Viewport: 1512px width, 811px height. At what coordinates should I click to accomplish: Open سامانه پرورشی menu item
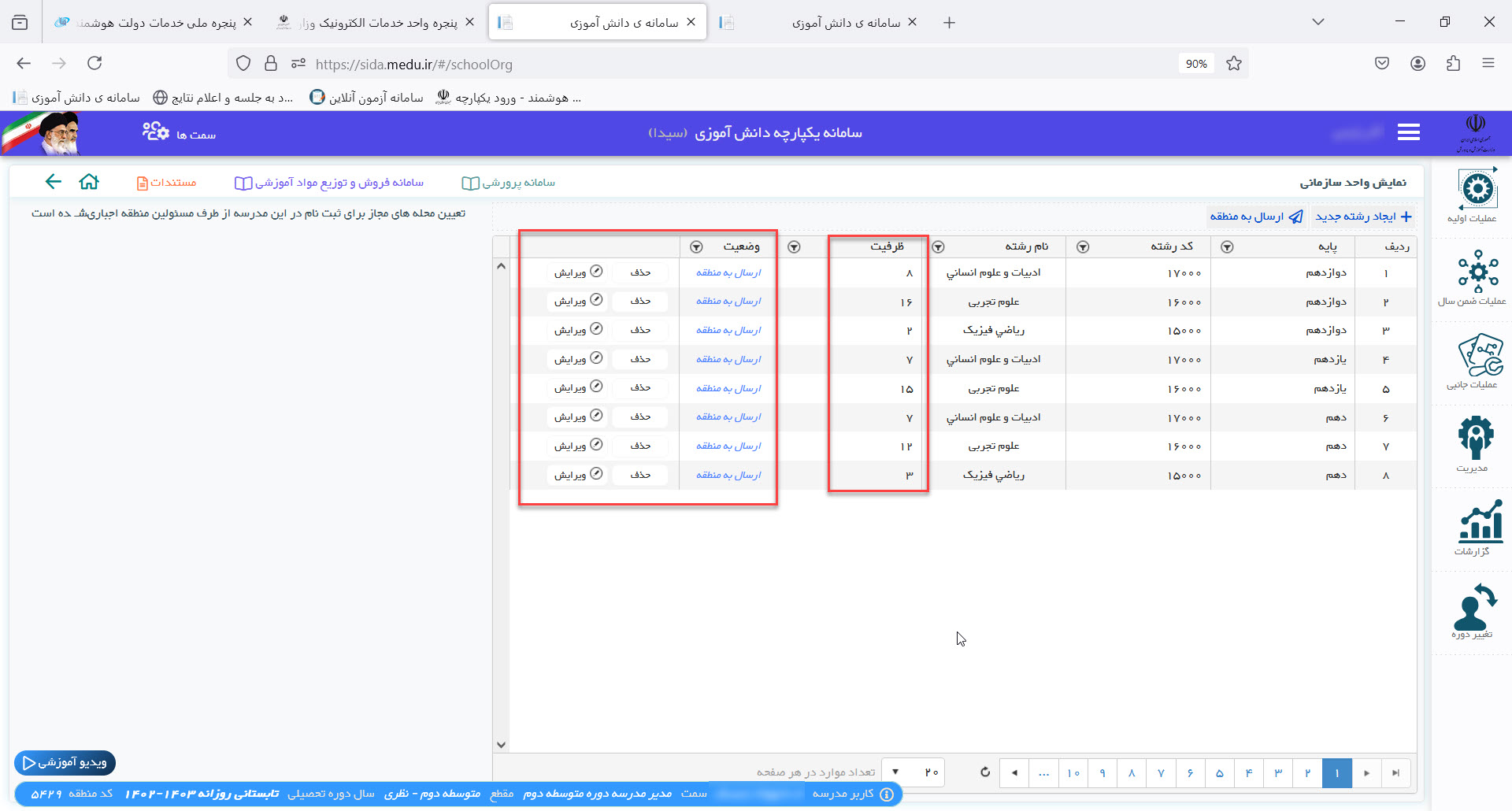(509, 183)
